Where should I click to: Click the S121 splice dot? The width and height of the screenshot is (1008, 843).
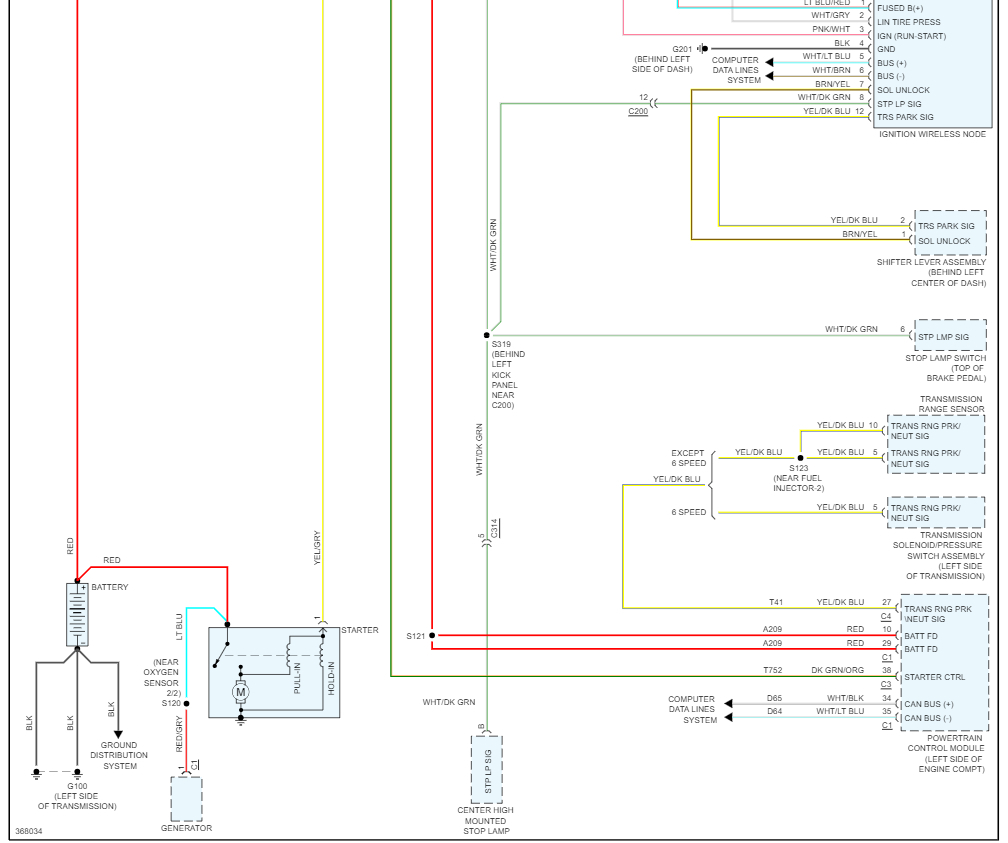click(x=432, y=635)
